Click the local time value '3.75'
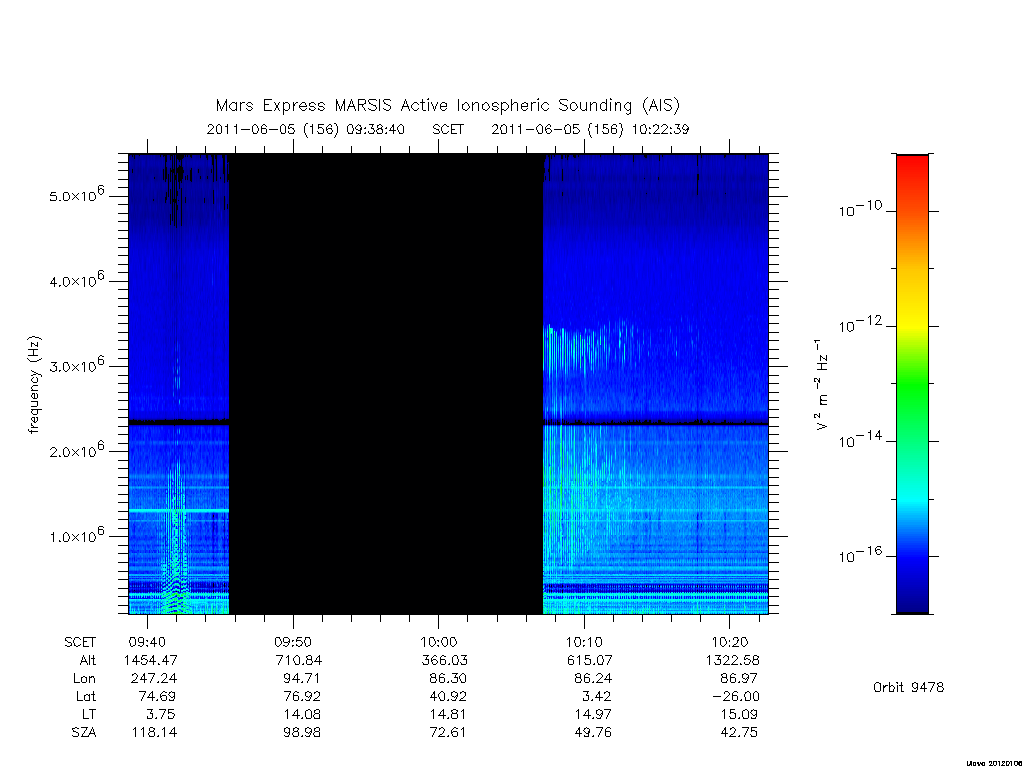 pyautogui.click(x=161, y=714)
